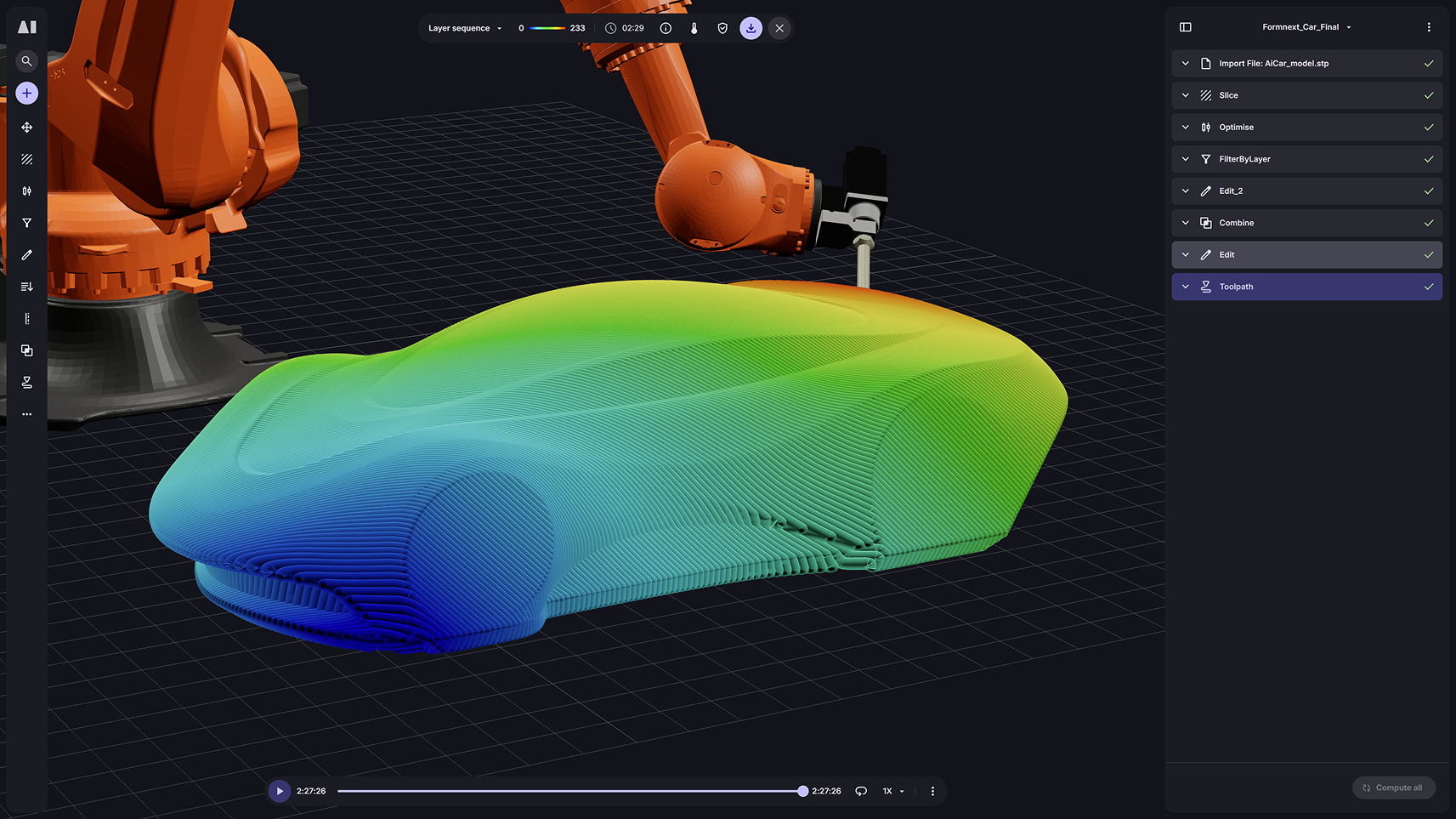
Task: Select the filter funnel icon in sidebar
Action: coord(27,223)
